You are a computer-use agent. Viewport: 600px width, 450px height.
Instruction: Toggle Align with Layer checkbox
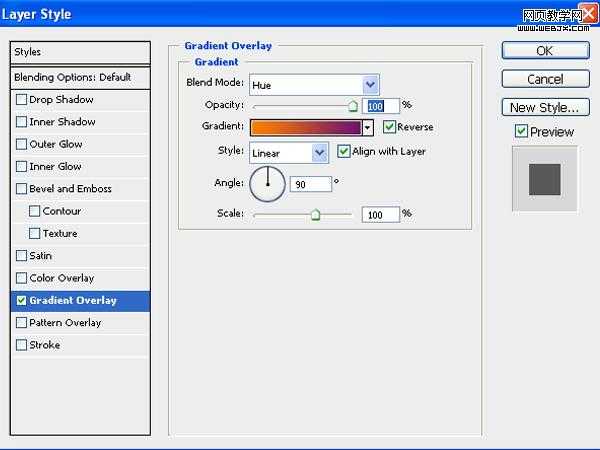pos(345,152)
